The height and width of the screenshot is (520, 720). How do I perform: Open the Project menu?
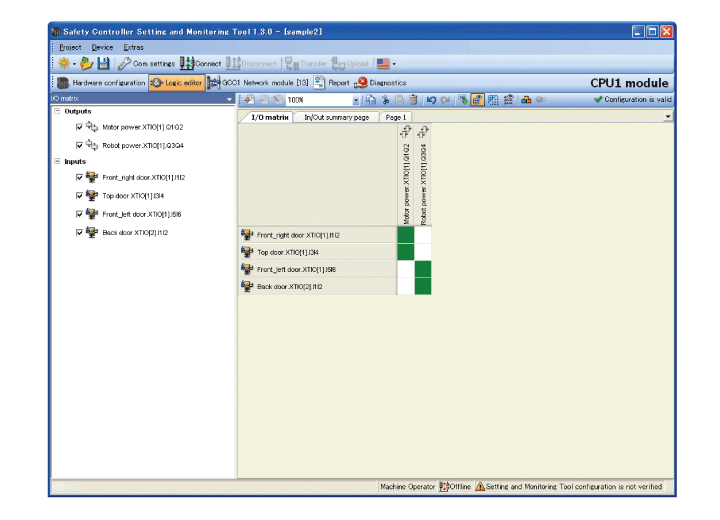70,47
